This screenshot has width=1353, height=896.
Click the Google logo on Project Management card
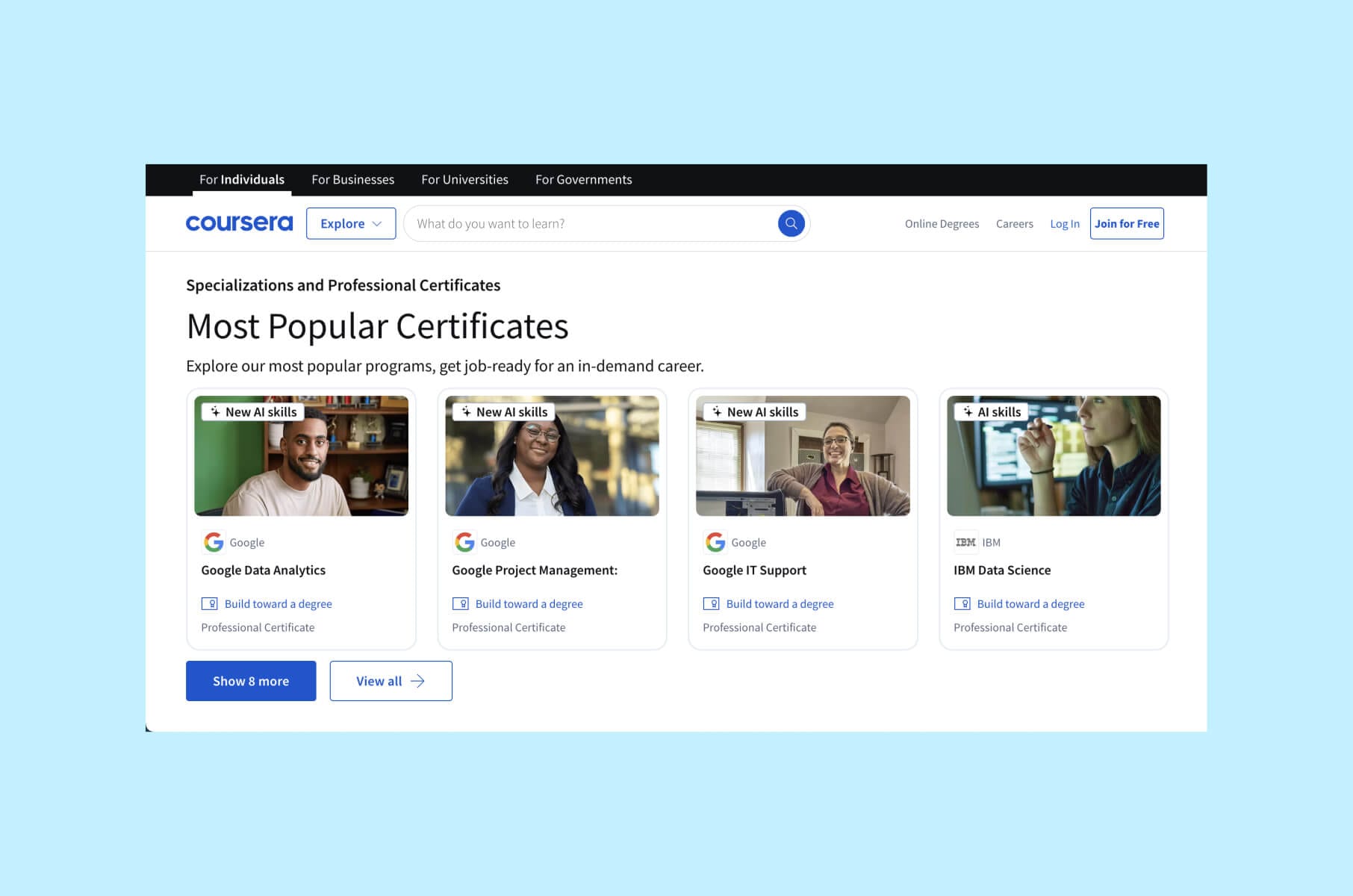464,542
